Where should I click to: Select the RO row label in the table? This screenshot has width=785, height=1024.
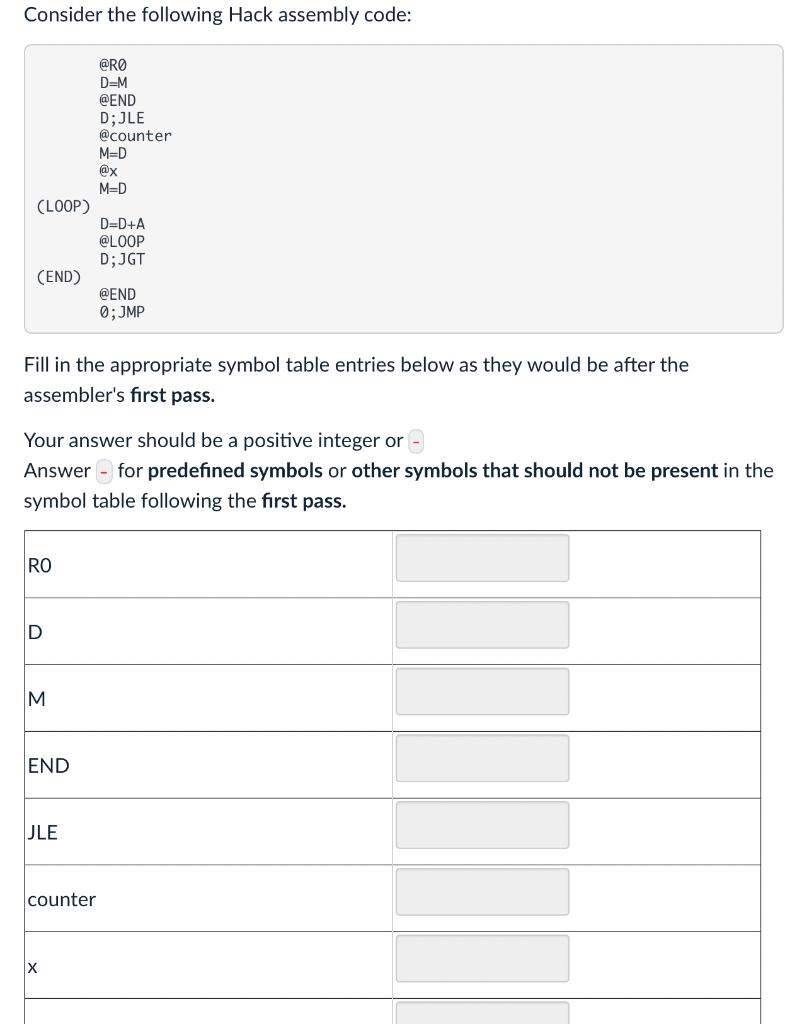pos(40,564)
